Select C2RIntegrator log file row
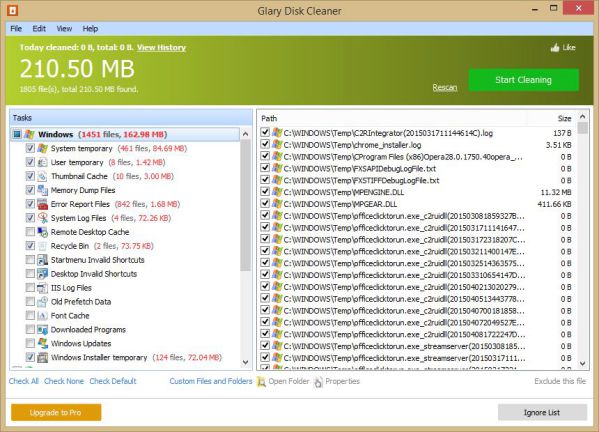The height and width of the screenshot is (432, 599). [418, 133]
